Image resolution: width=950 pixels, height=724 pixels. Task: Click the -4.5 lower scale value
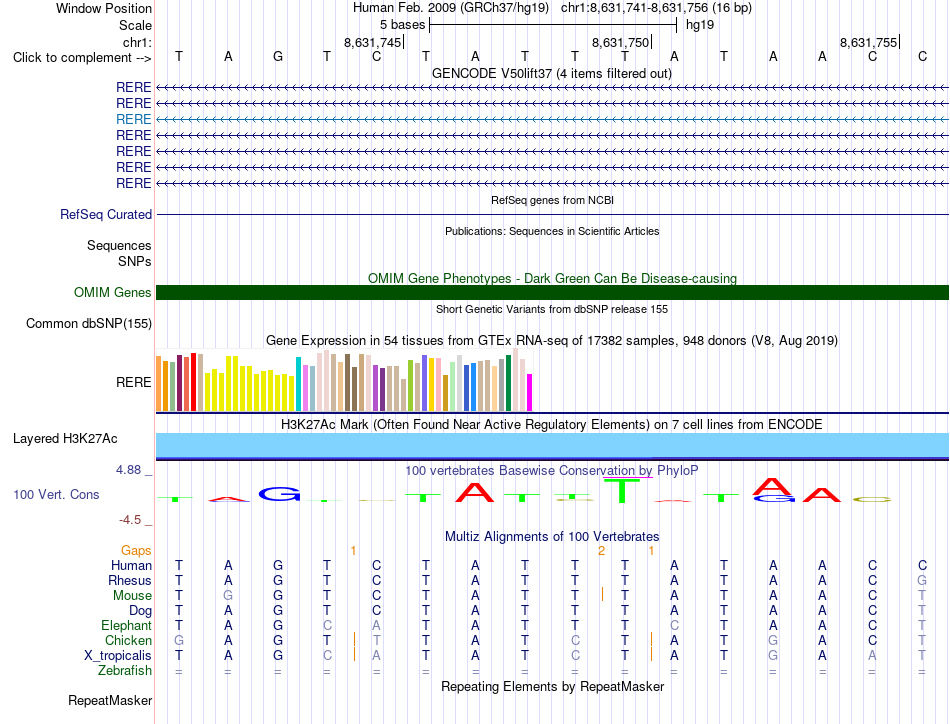[130, 520]
